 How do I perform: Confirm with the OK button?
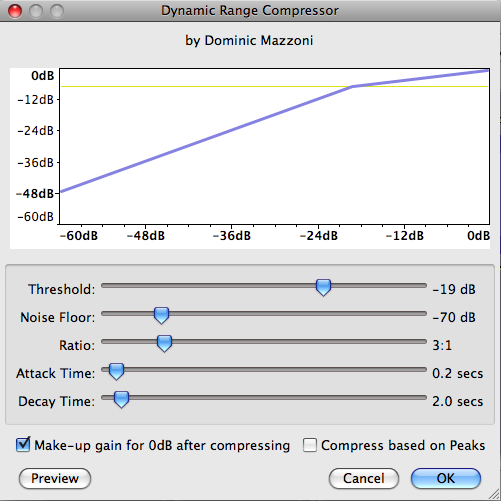(x=446, y=479)
